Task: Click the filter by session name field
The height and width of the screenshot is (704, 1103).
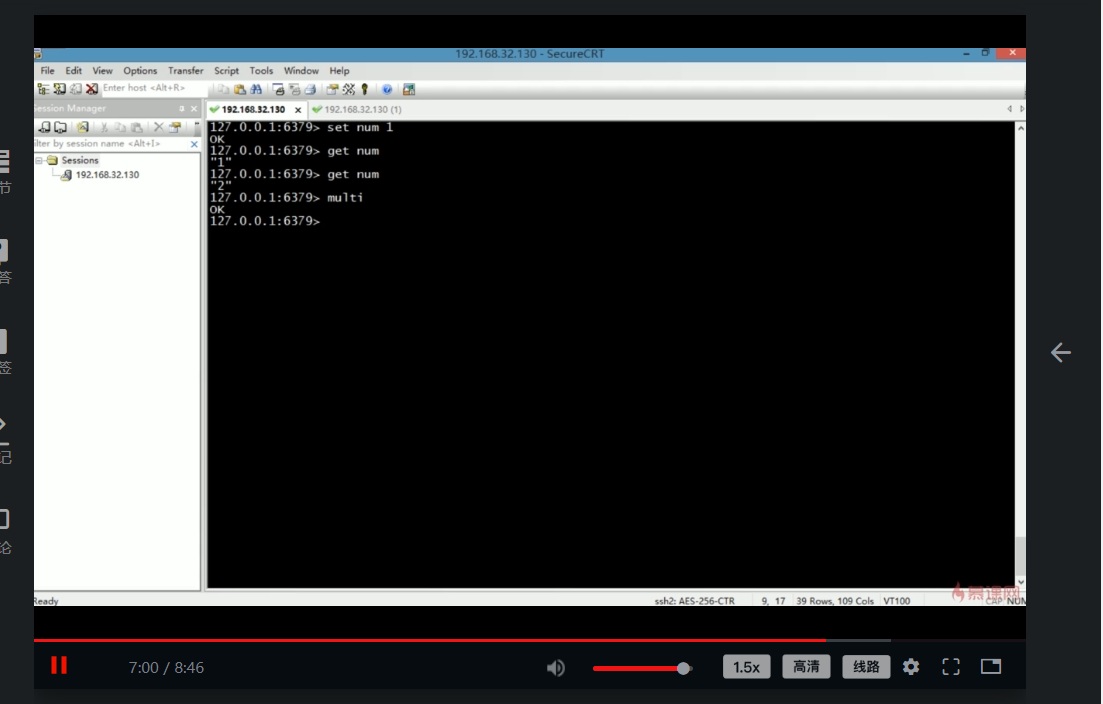Action: (x=110, y=143)
